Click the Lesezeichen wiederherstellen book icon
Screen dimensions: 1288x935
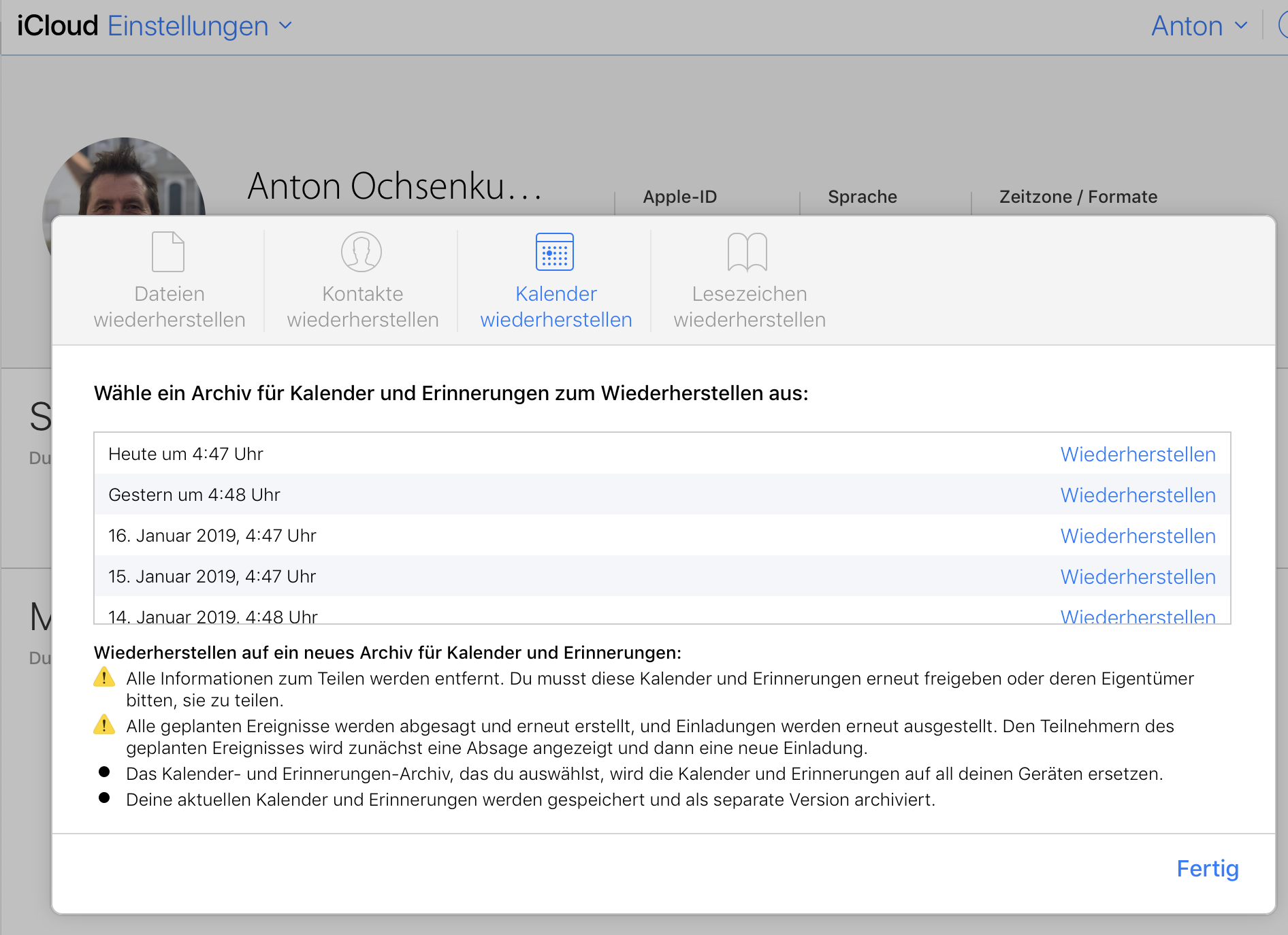[x=747, y=252]
